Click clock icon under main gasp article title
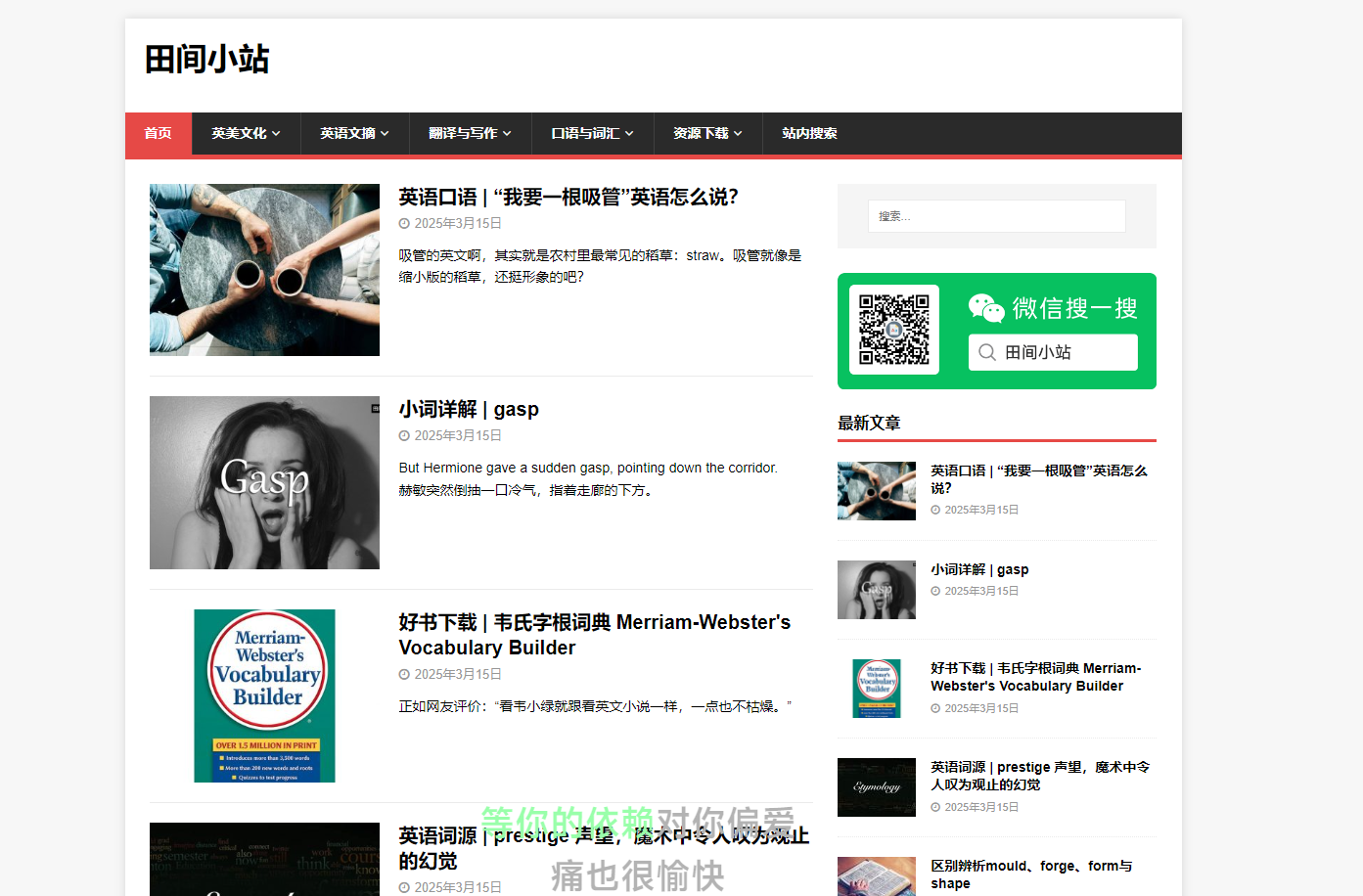The height and width of the screenshot is (896, 1363). coord(404,436)
